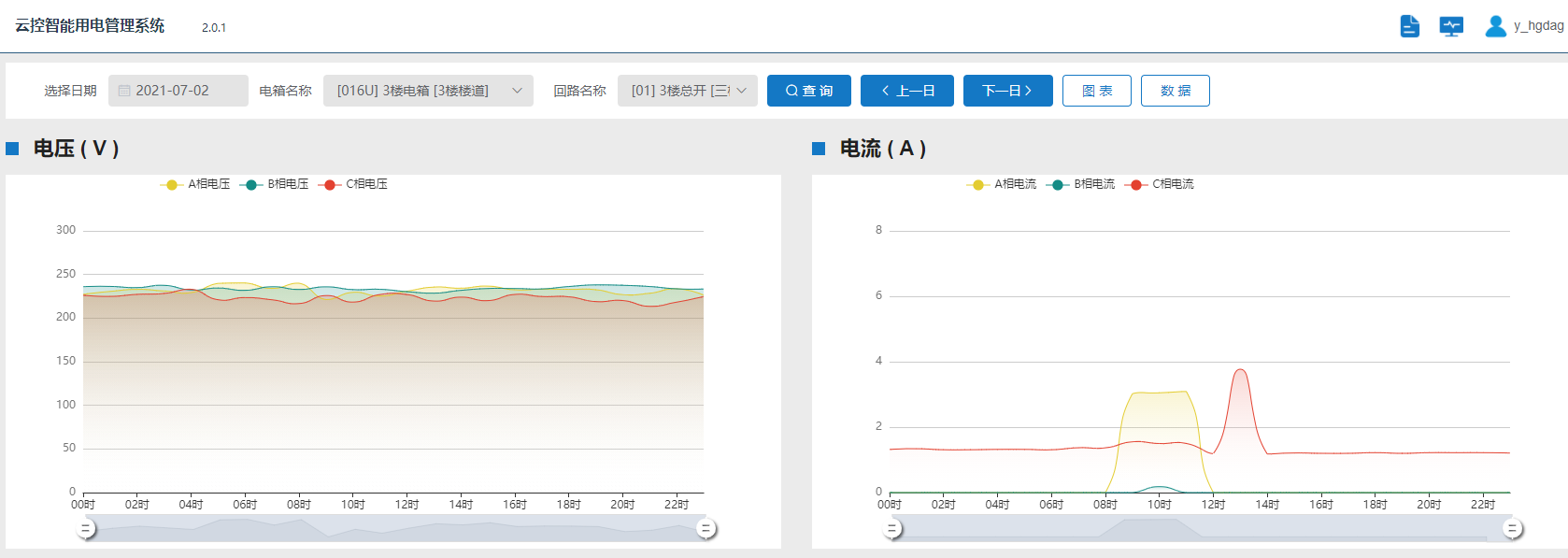The image size is (1568, 558).
Task: Expand the 回路名称 dropdown
Action: [687, 91]
